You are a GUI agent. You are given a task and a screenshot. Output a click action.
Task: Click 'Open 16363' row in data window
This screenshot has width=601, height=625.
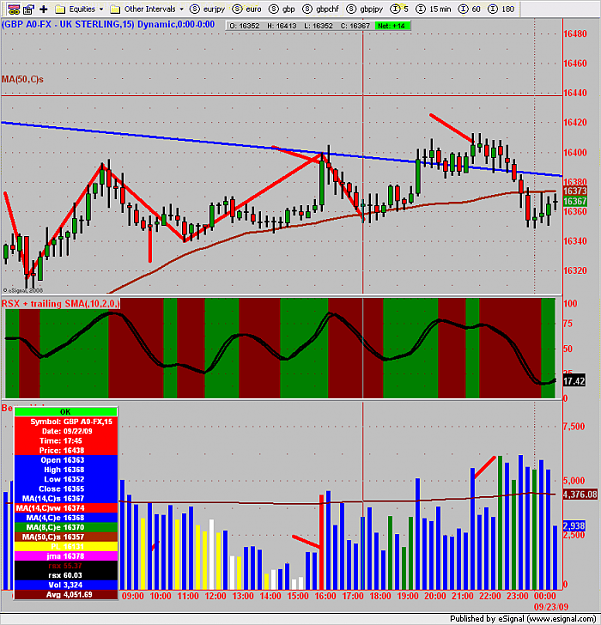66,460
